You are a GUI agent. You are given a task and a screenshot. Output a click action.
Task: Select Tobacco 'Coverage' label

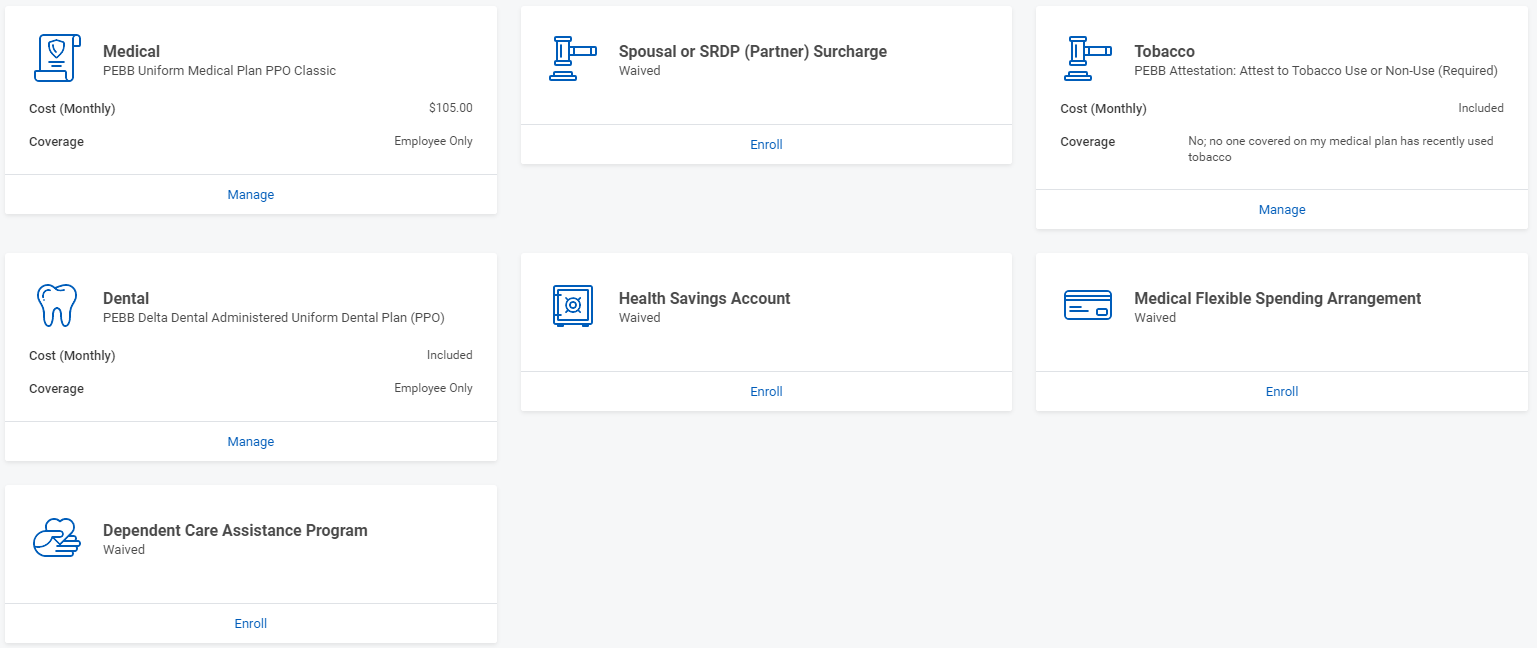pos(1087,142)
